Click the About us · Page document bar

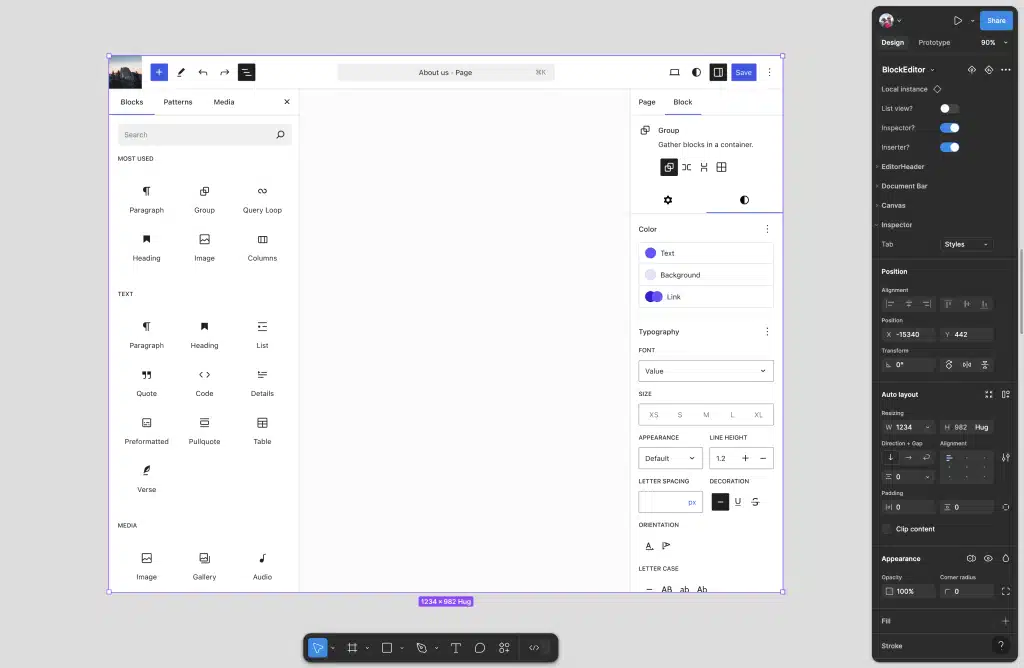click(445, 72)
